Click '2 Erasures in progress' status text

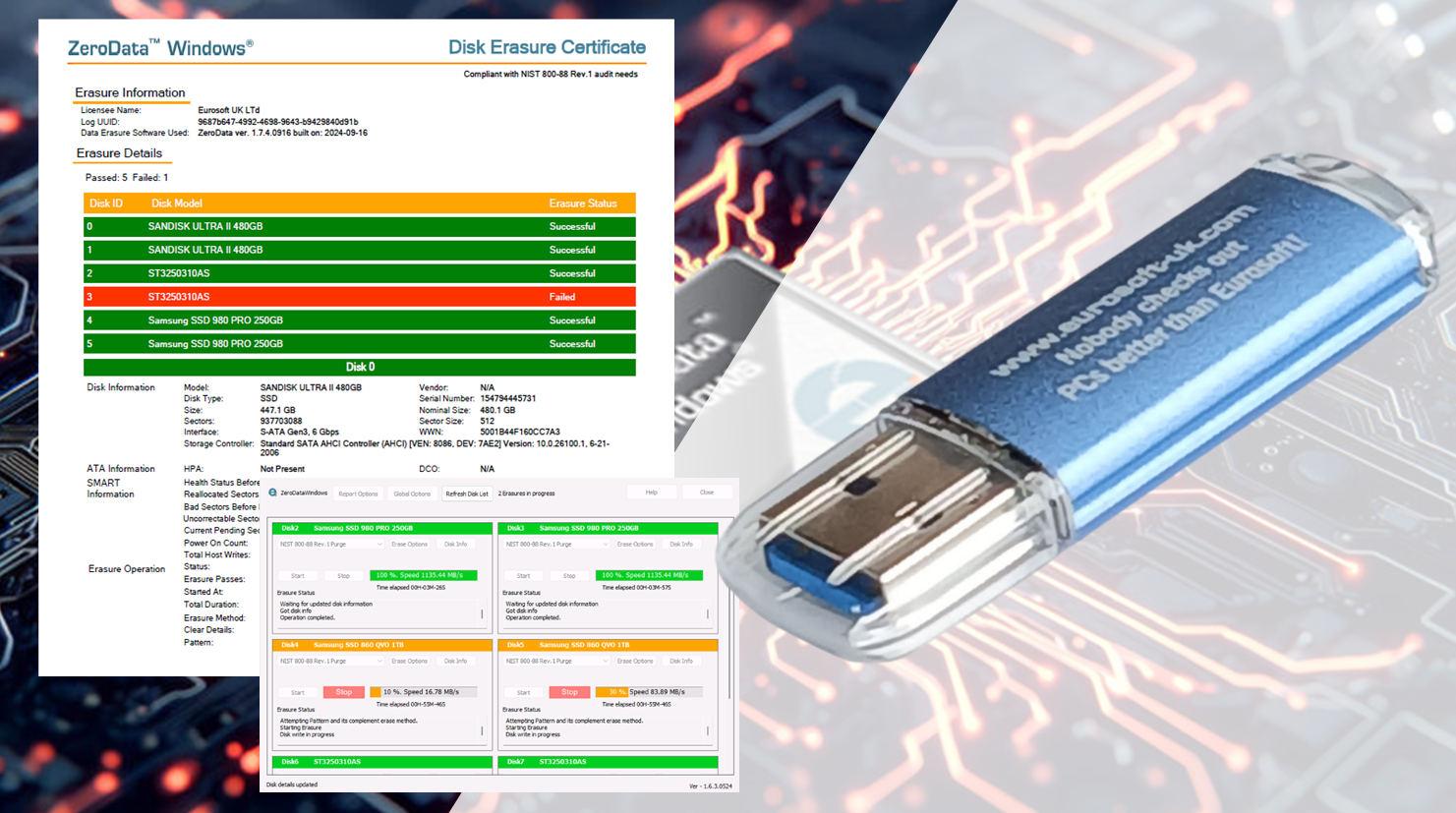527,494
